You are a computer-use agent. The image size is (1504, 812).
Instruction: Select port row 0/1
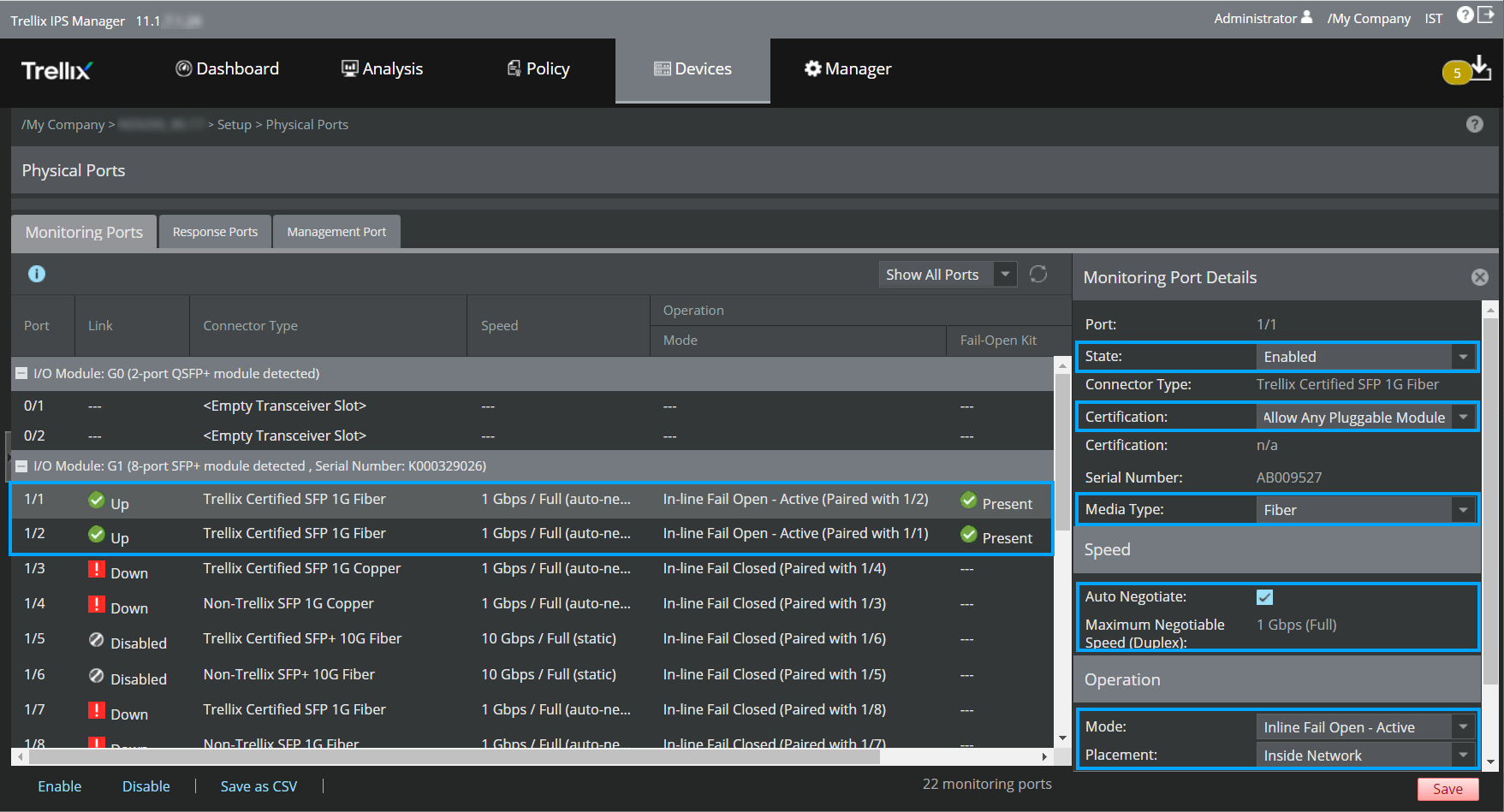point(532,406)
